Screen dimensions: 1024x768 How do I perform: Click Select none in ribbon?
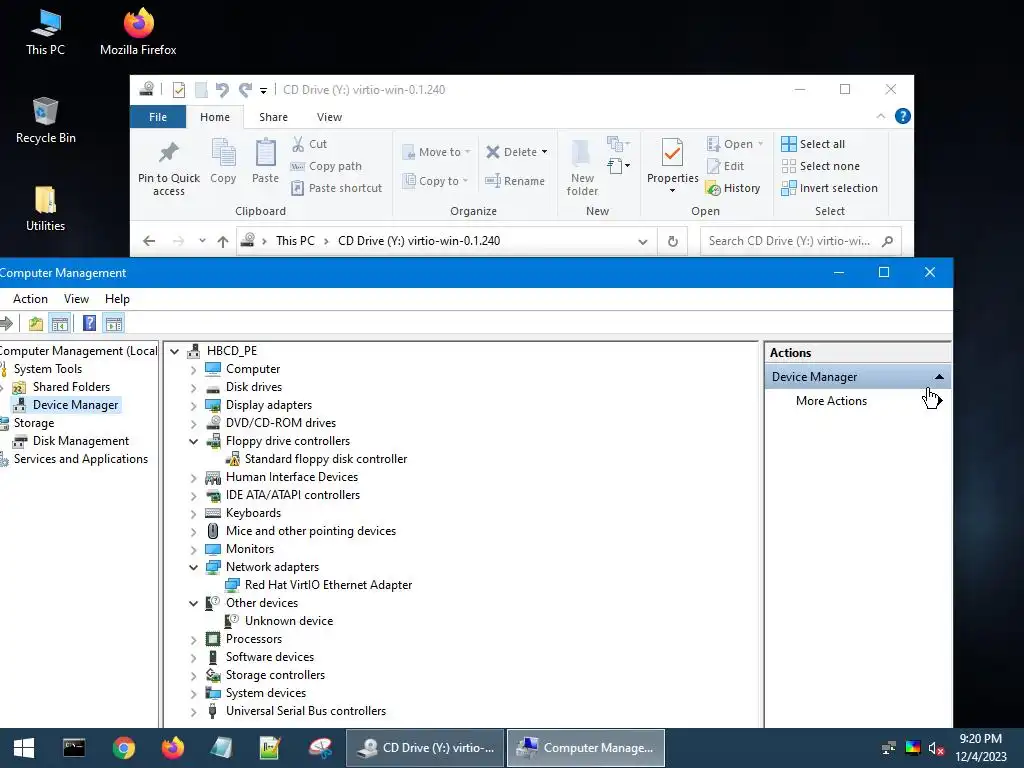tap(820, 166)
